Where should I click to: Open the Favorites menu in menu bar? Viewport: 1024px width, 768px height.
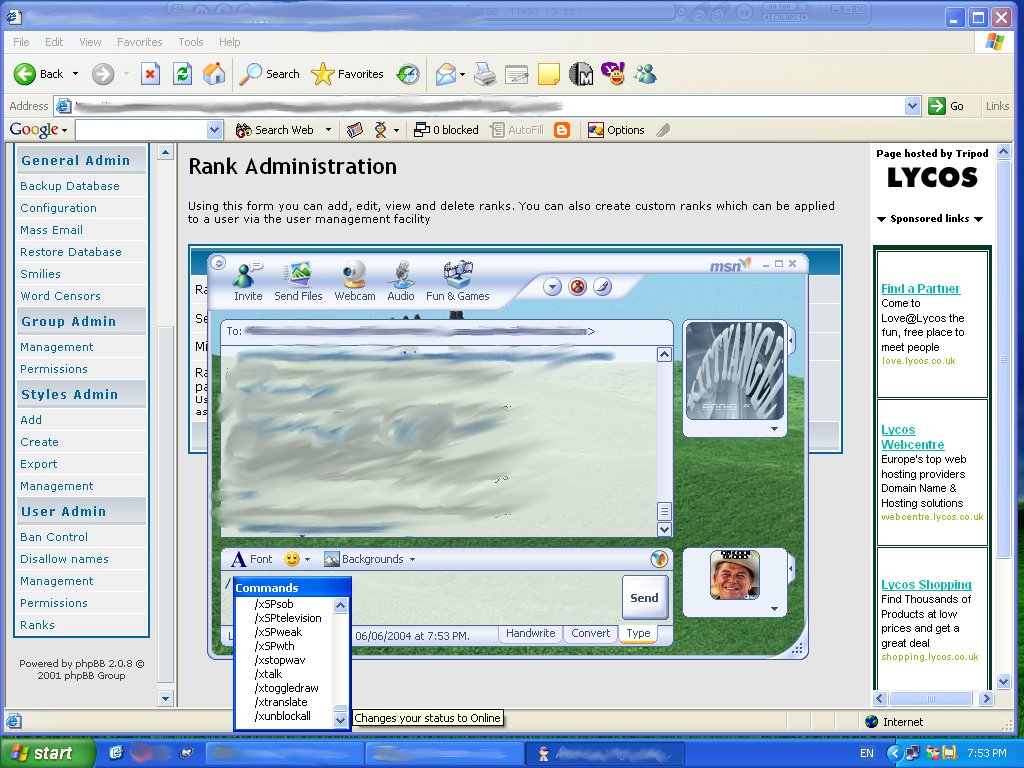(139, 42)
